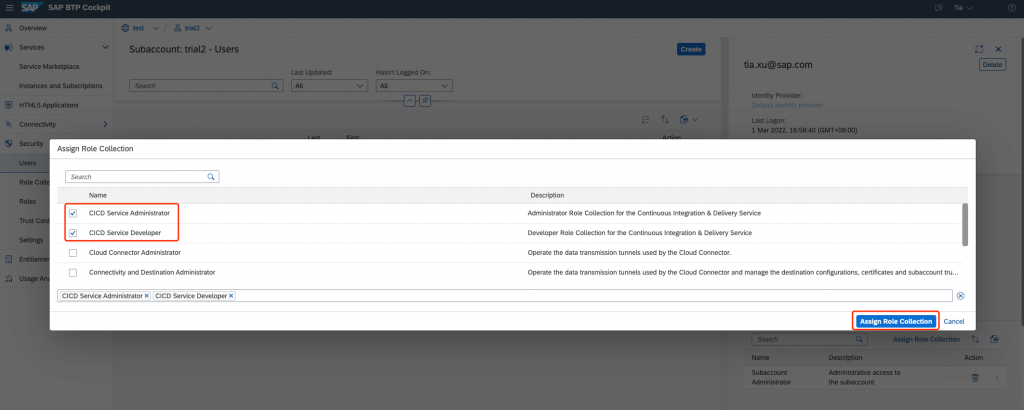Image resolution: width=1024 pixels, height=410 pixels.
Task: Pin the filter header bar
Action: (x=424, y=101)
